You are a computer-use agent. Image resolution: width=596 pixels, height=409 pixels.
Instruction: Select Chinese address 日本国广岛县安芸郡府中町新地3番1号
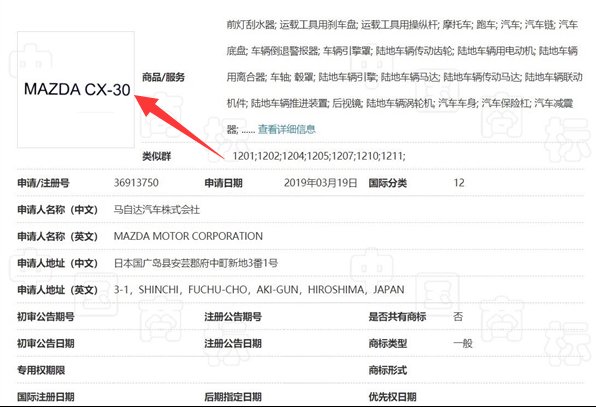point(196,263)
